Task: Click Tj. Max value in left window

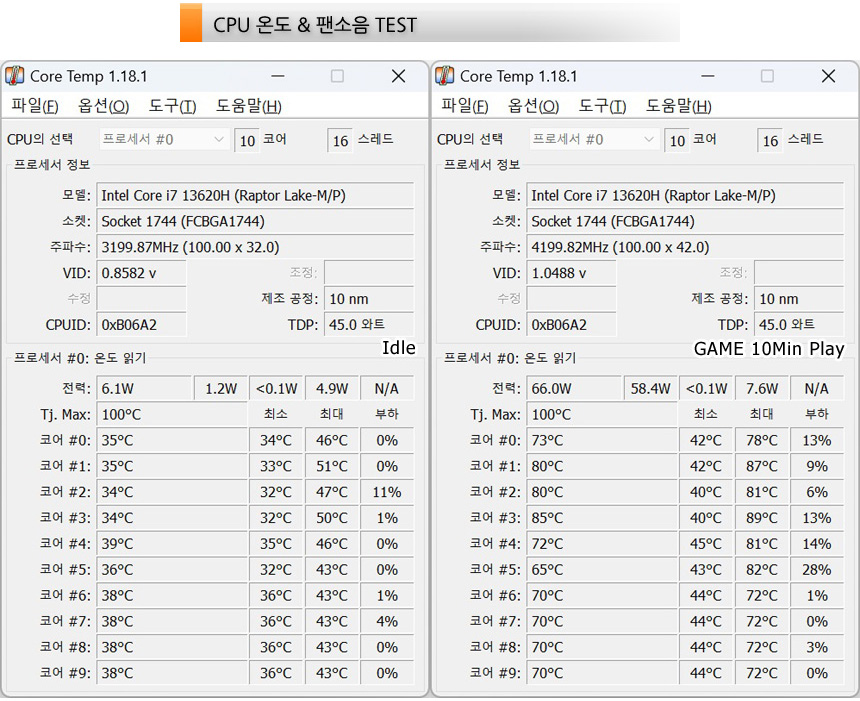Action: coord(170,414)
